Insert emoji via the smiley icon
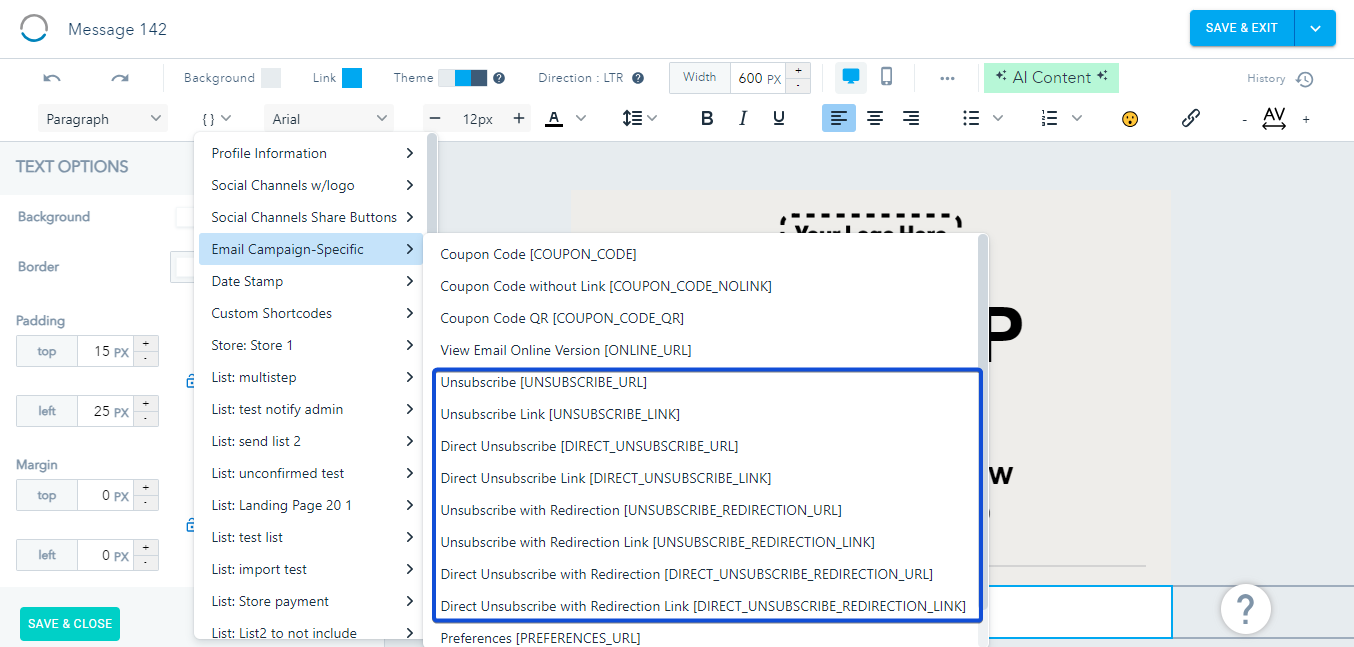The height and width of the screenshot is (647, 1354). tap(1130, 119)
